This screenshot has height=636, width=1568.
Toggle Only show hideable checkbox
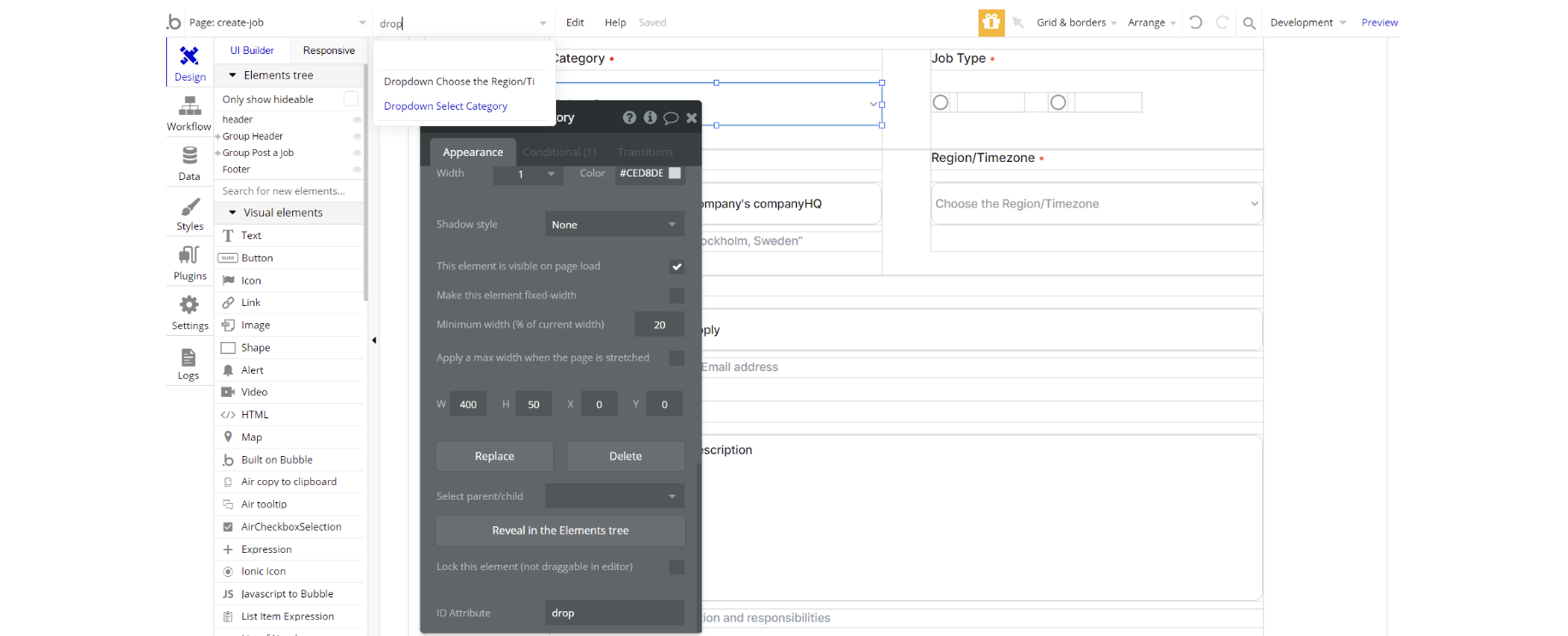(x=350, y=99)
